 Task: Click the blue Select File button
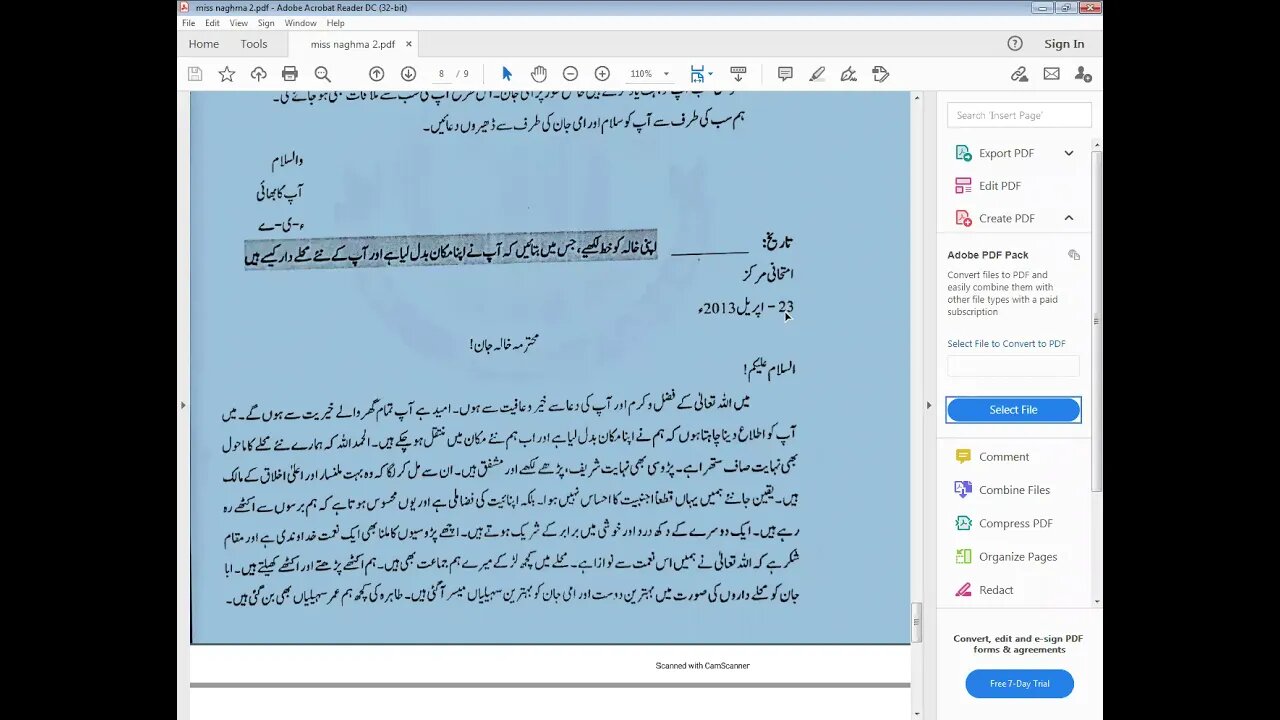click(x=1013, y=410)
